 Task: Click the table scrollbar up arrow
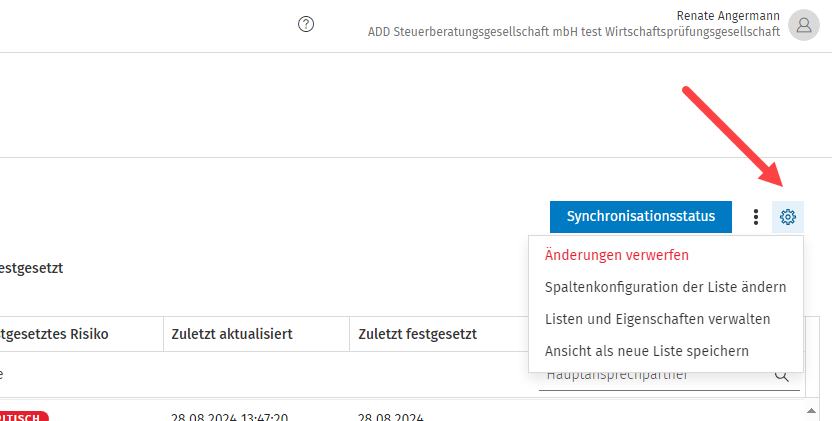pos(811,410)
